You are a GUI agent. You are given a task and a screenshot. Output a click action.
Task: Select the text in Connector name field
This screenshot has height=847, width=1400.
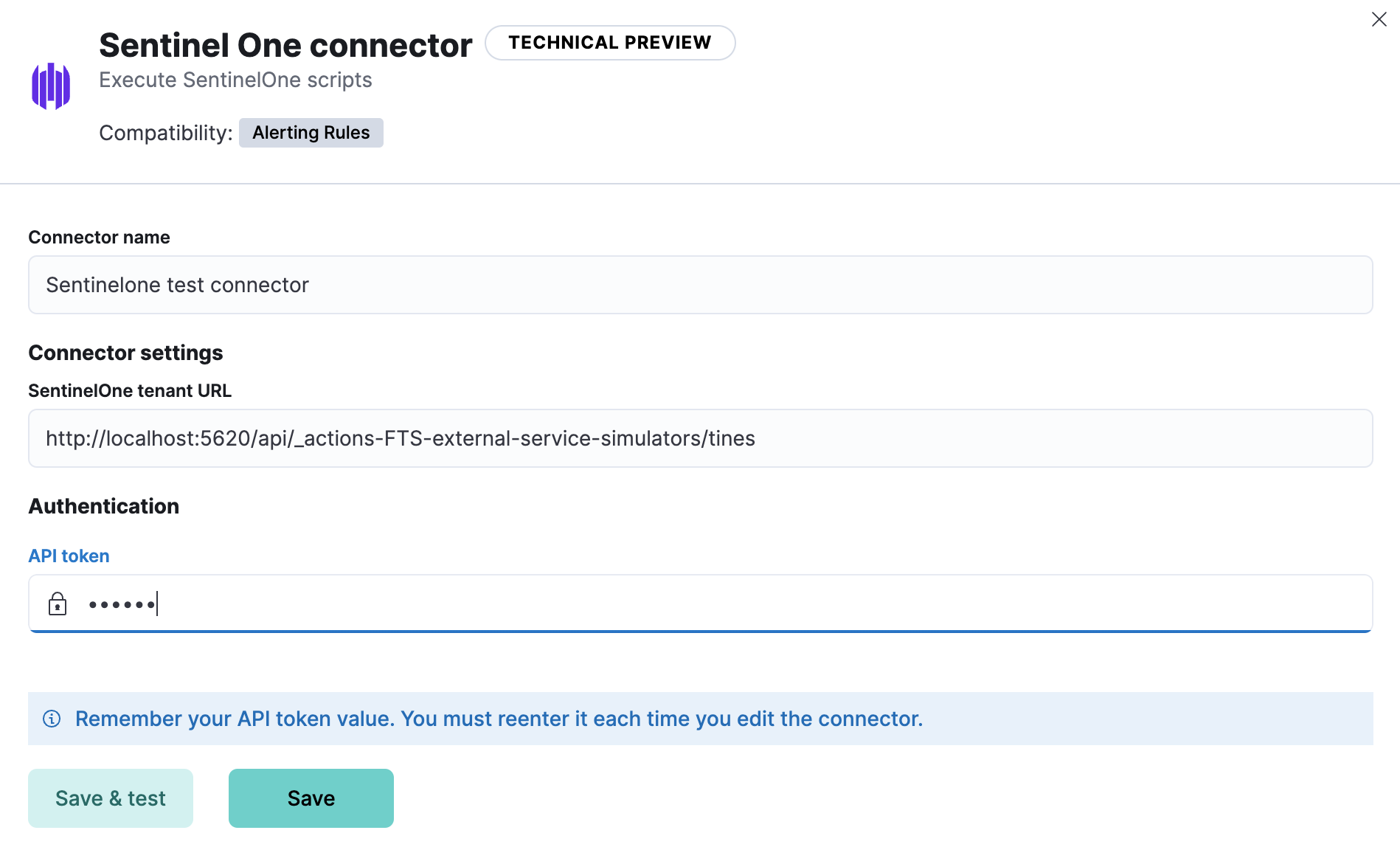[x=177, y=285]
